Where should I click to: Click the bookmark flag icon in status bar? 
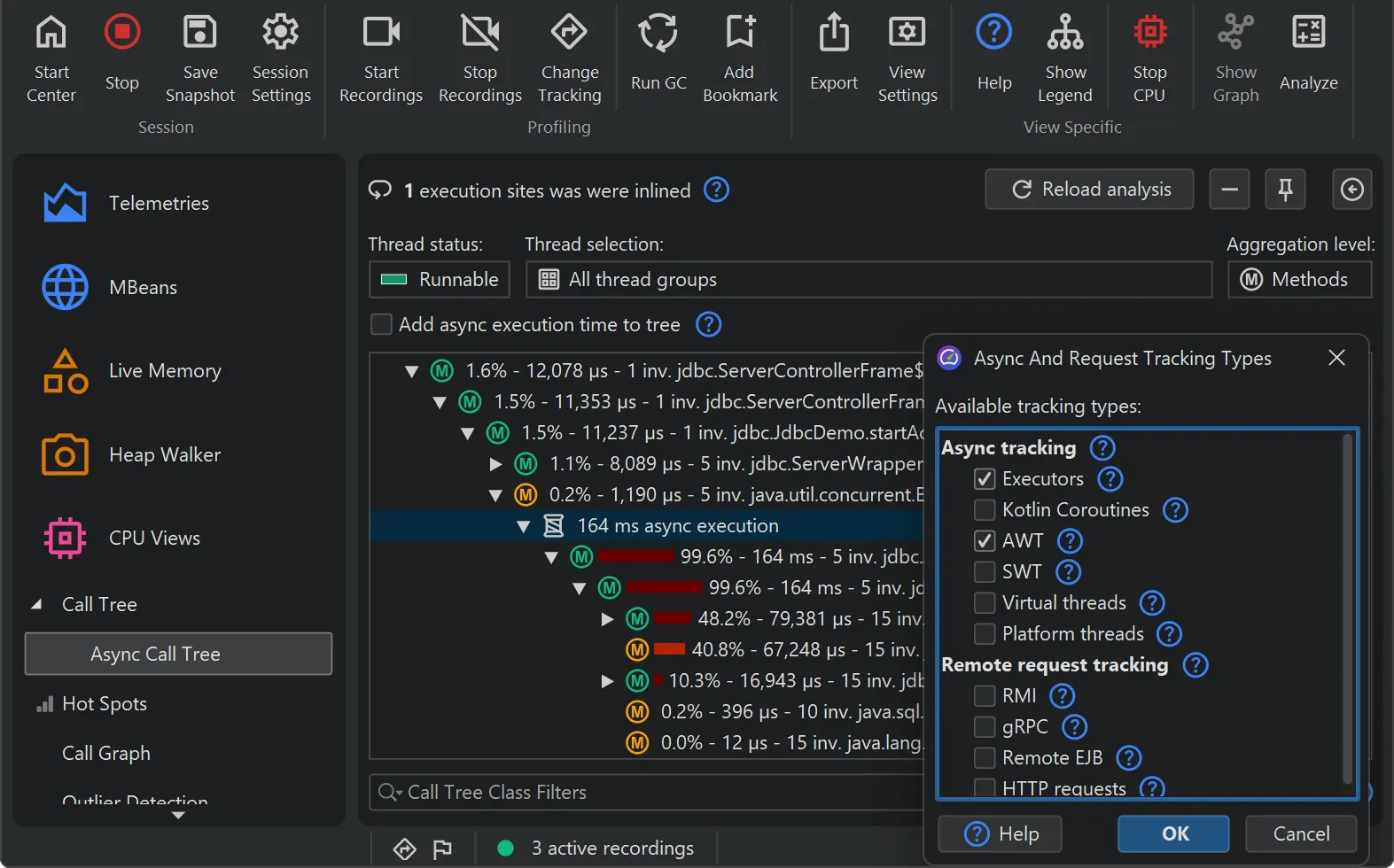click(x=442, y=849)
